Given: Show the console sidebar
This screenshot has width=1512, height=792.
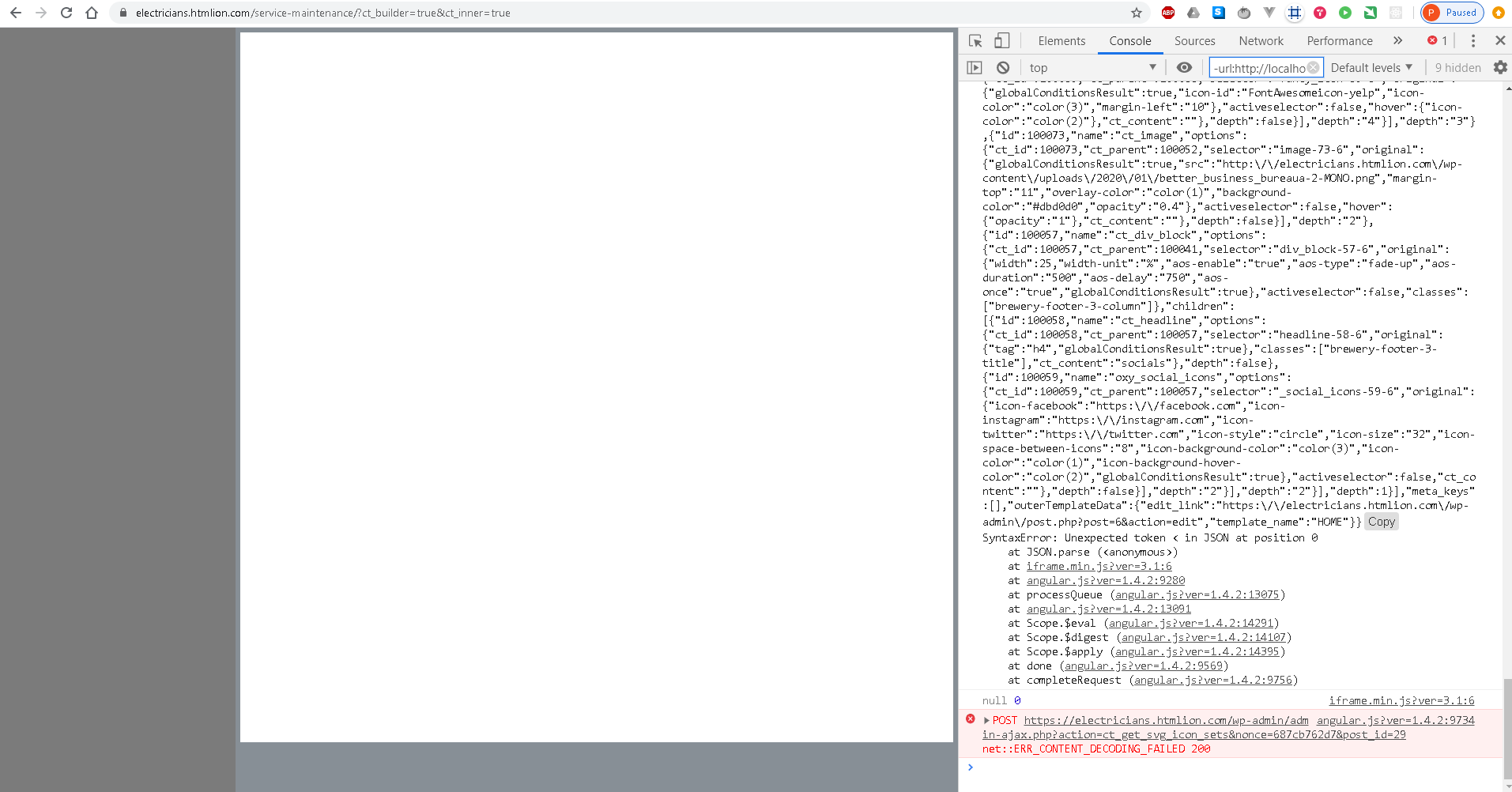Looking at the screenshot, I should 974,67.
